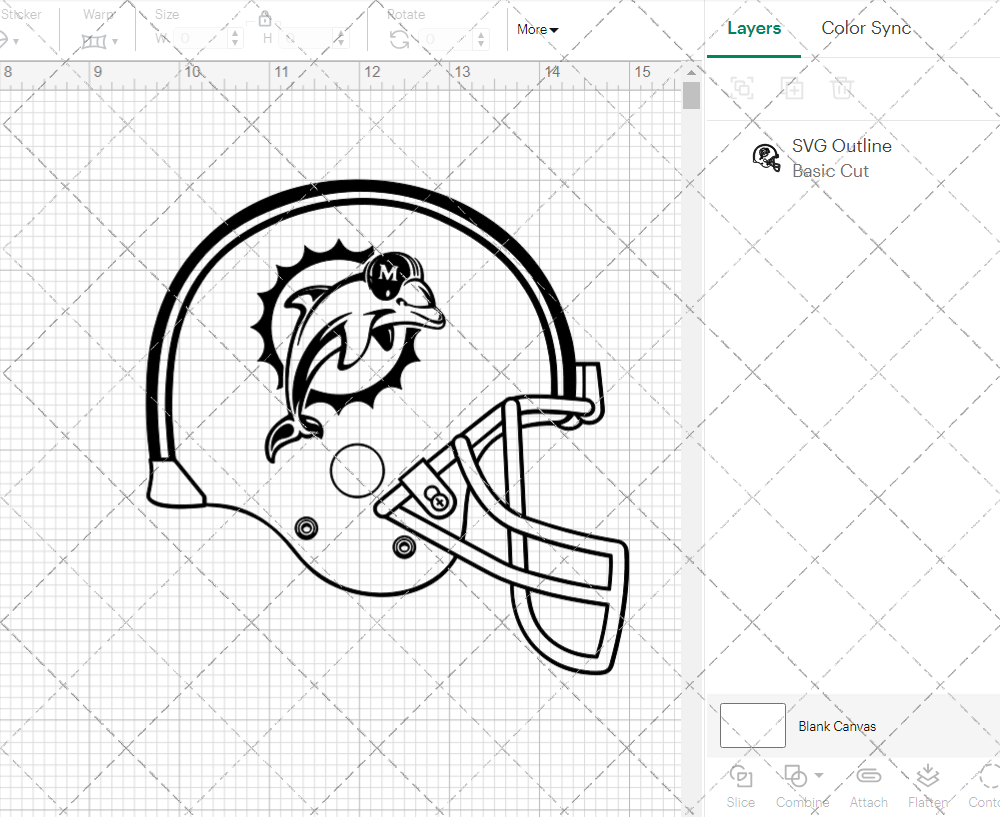Screen dimensions: 1000x817
Task: Select the Layers tab
Action: point(754,28)
